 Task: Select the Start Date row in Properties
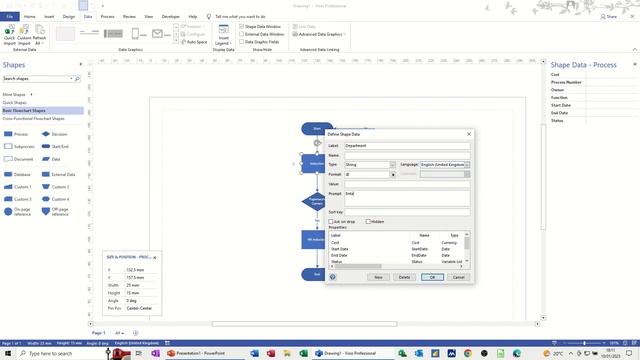[396, 249]
